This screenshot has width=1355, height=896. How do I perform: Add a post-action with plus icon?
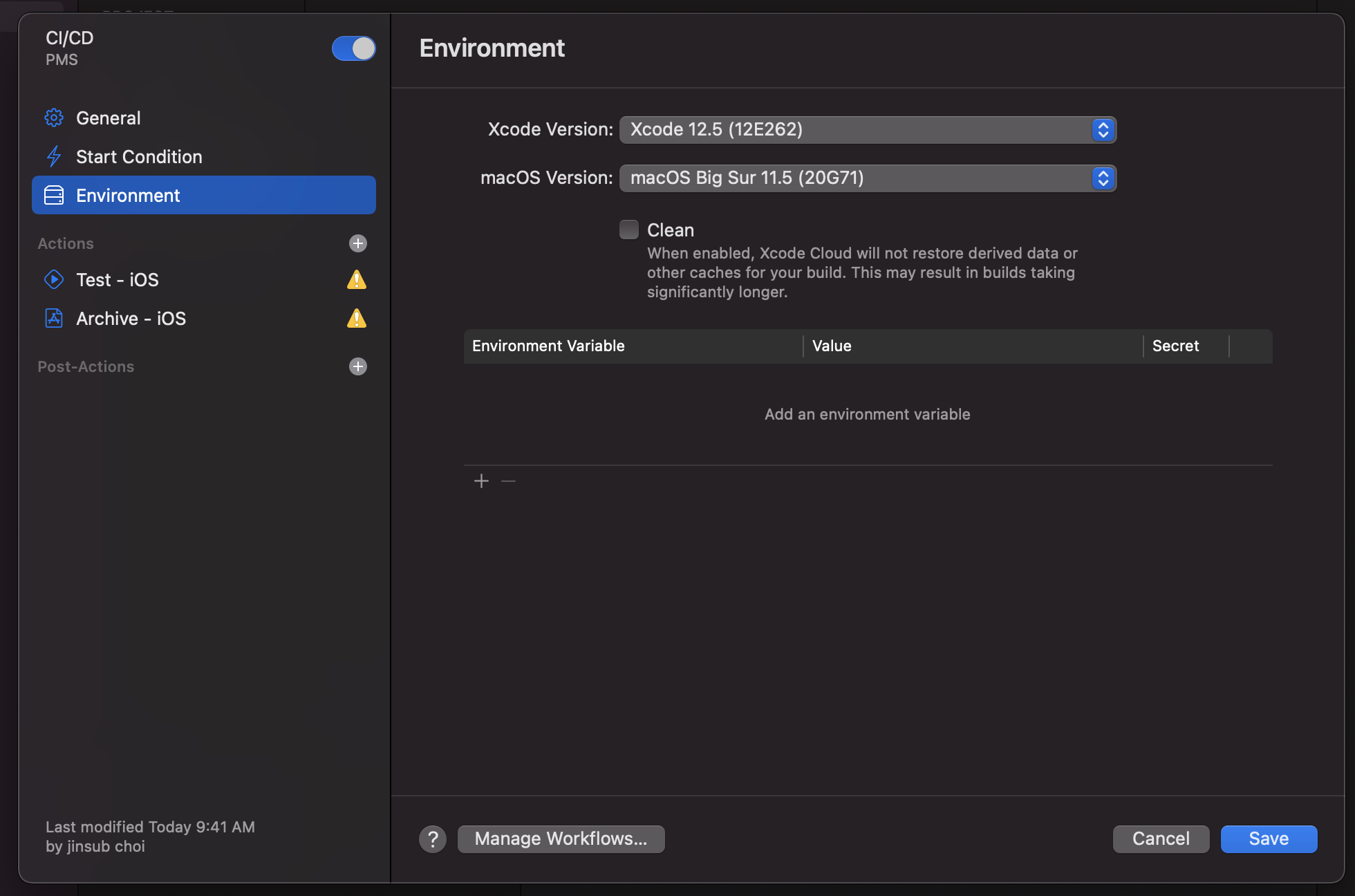[357, 366]
